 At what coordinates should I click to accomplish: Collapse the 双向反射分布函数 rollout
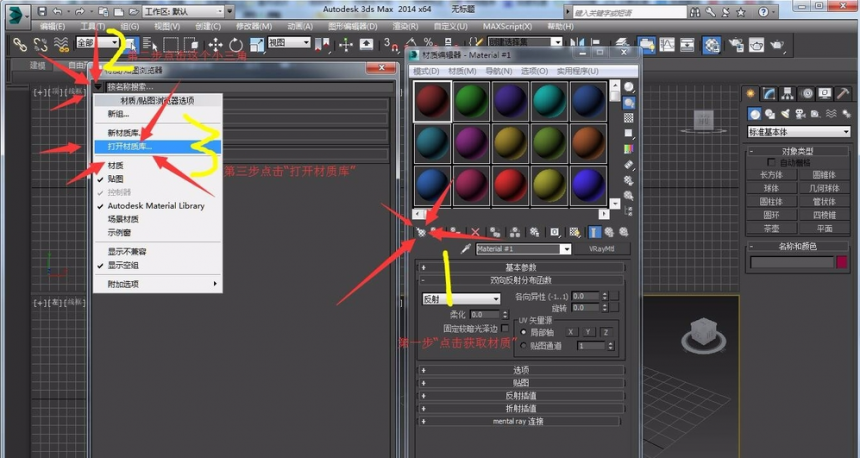point(521,280)
